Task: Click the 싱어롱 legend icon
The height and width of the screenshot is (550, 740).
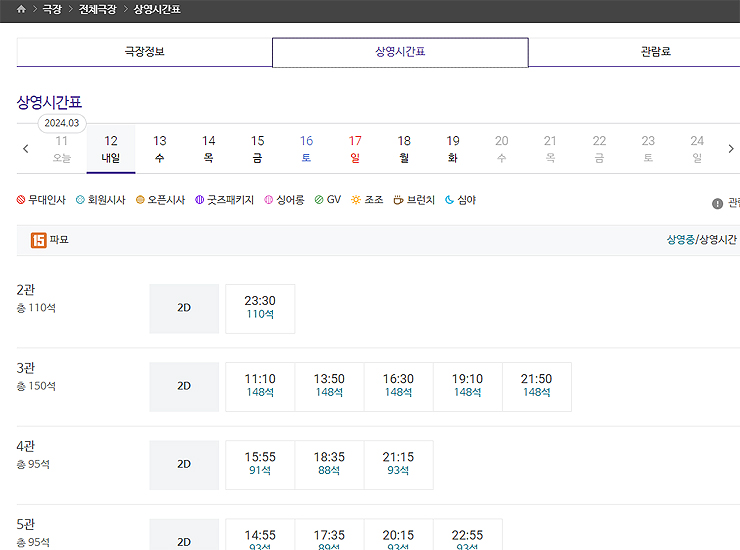Action: coord(269,200)
